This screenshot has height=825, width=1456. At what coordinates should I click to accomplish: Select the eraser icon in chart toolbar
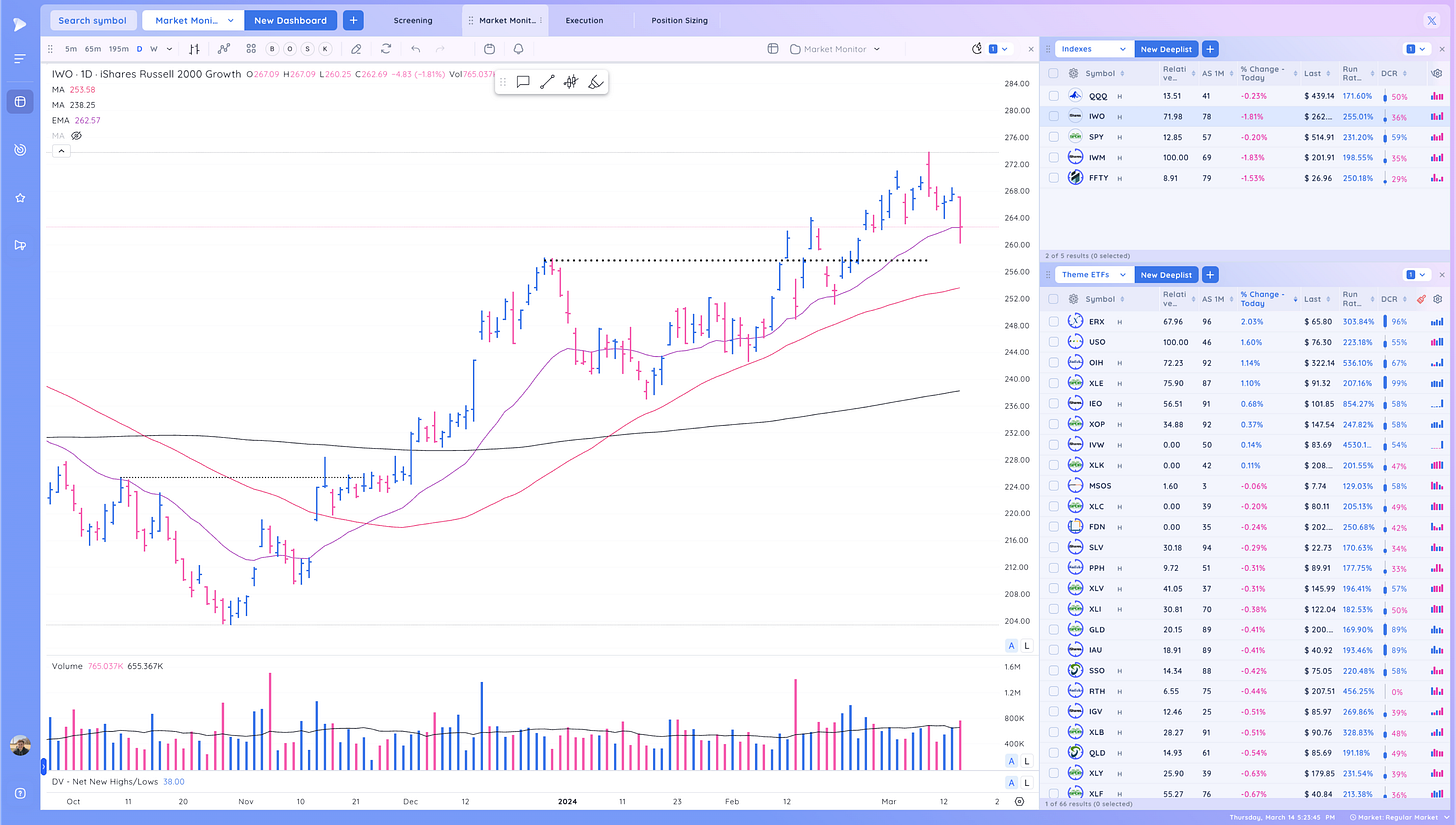[356, 49]
